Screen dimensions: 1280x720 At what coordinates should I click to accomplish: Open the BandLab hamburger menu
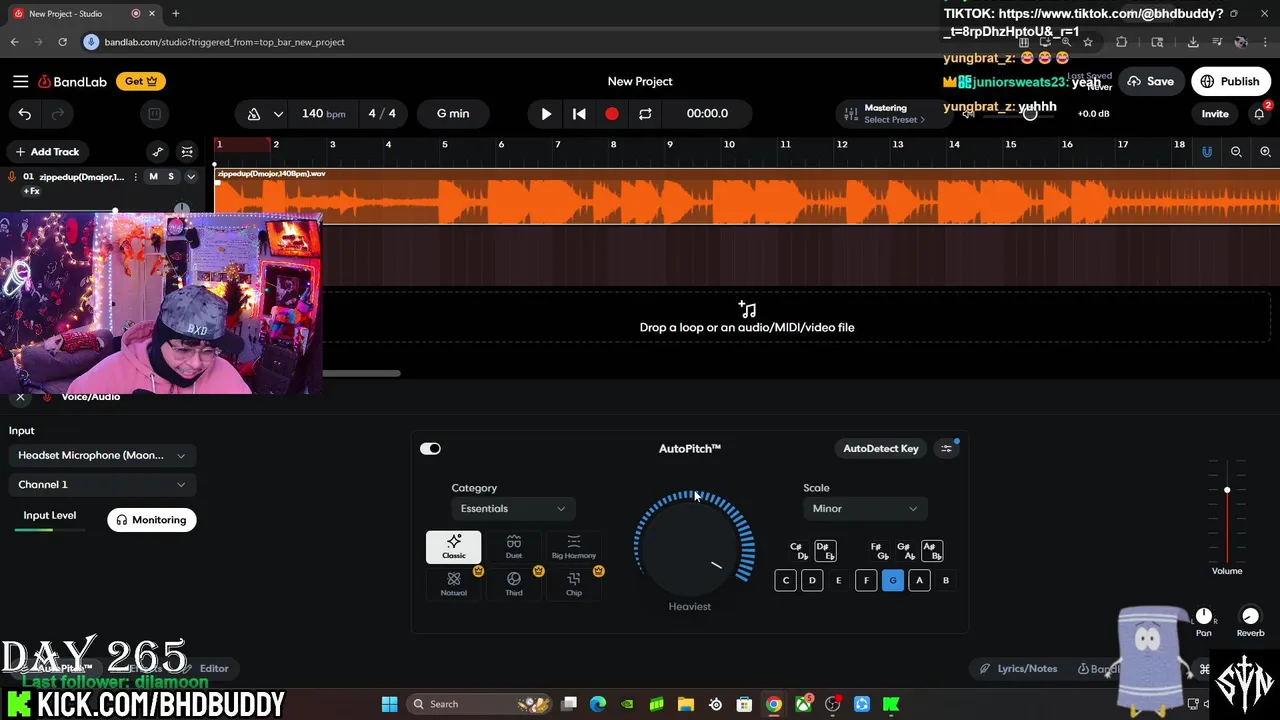[x=20, y=81]
